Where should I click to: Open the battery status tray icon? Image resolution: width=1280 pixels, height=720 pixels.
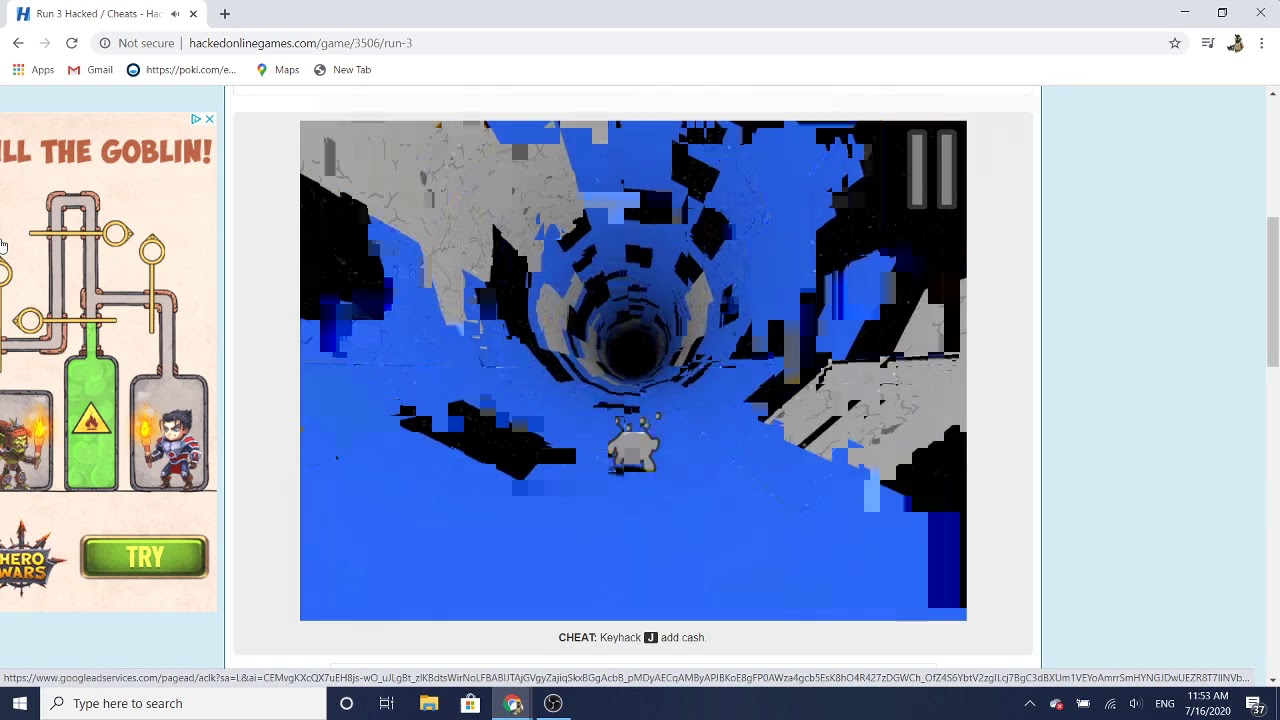tap(1083, 703)
